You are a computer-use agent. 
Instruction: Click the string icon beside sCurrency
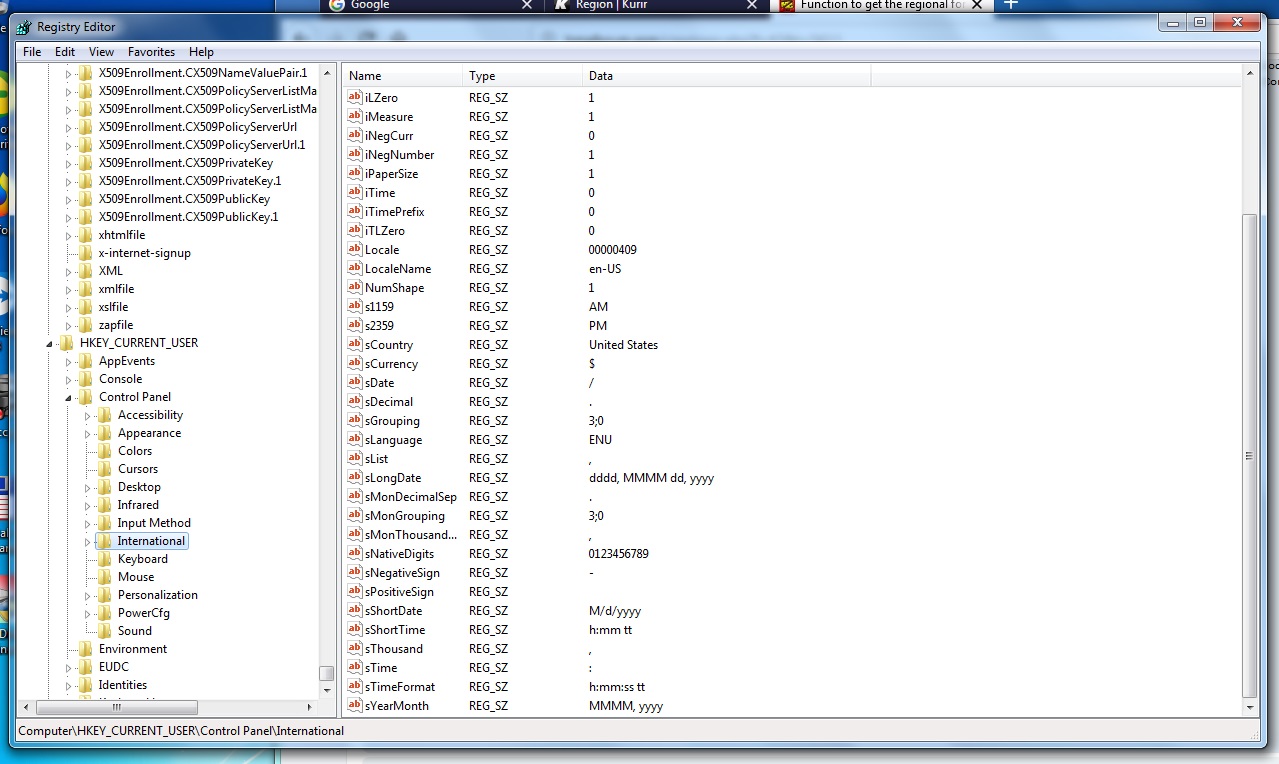[355, 364]
